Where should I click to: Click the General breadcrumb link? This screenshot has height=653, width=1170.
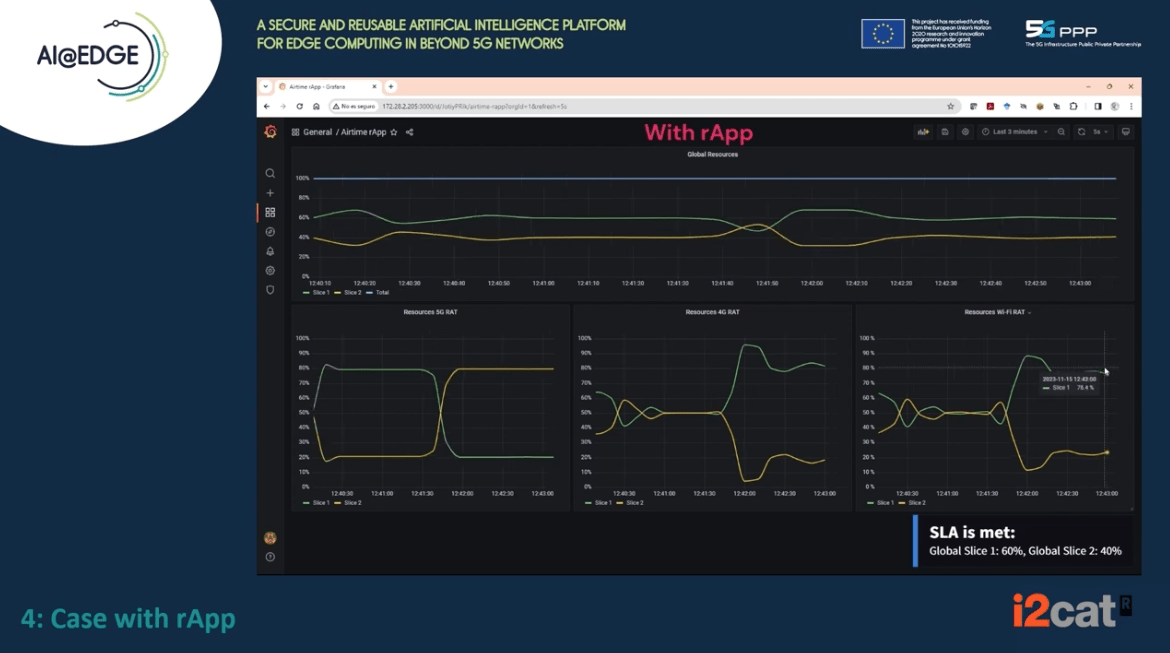coord(318,131)
